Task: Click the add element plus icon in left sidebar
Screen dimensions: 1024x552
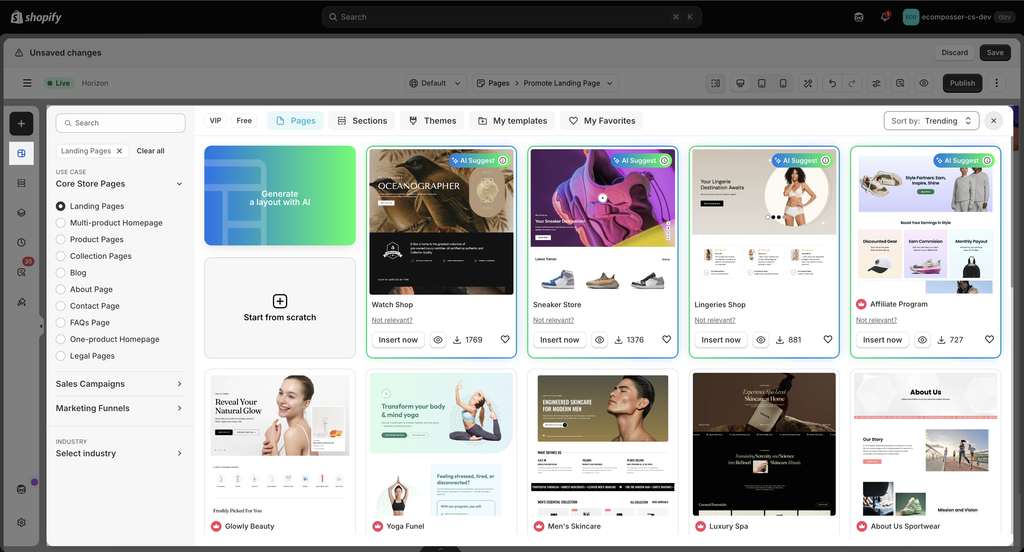Action: pyautogui.click(x=21, y=123)
